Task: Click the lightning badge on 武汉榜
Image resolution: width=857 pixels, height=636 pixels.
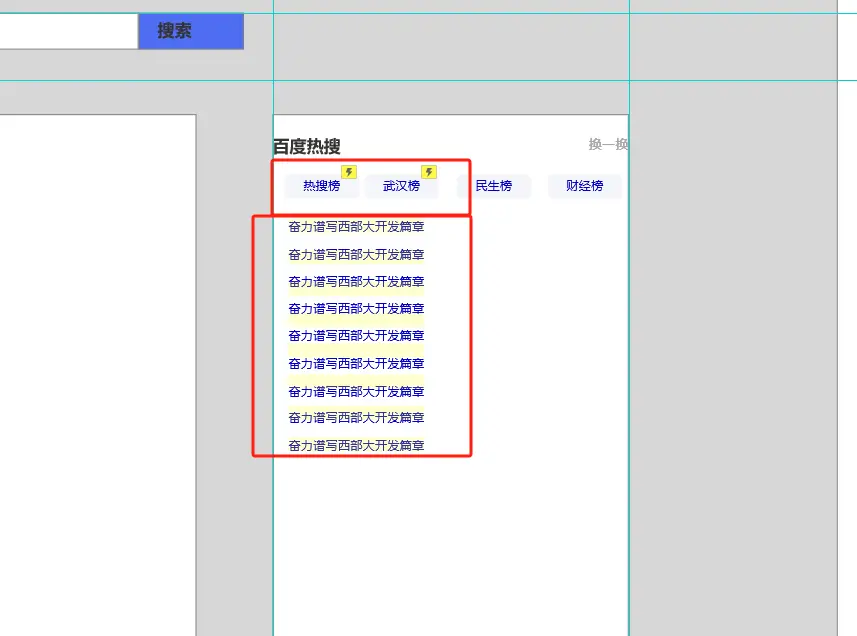Action: (429, 172)
